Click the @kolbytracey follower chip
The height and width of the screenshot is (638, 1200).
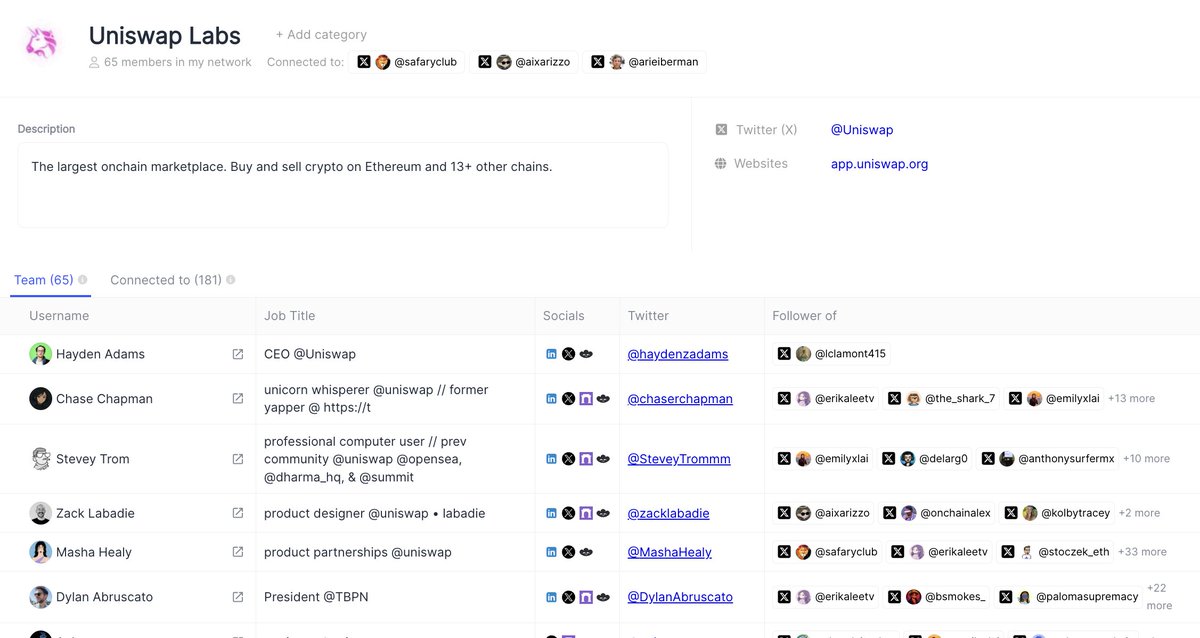click(x=1058, y=513)
